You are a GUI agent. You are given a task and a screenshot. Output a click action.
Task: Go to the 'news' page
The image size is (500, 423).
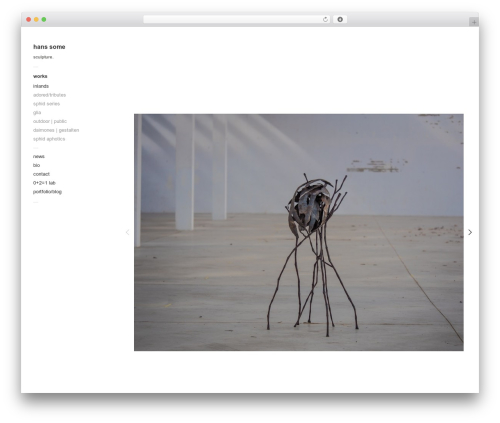(39, 156)
